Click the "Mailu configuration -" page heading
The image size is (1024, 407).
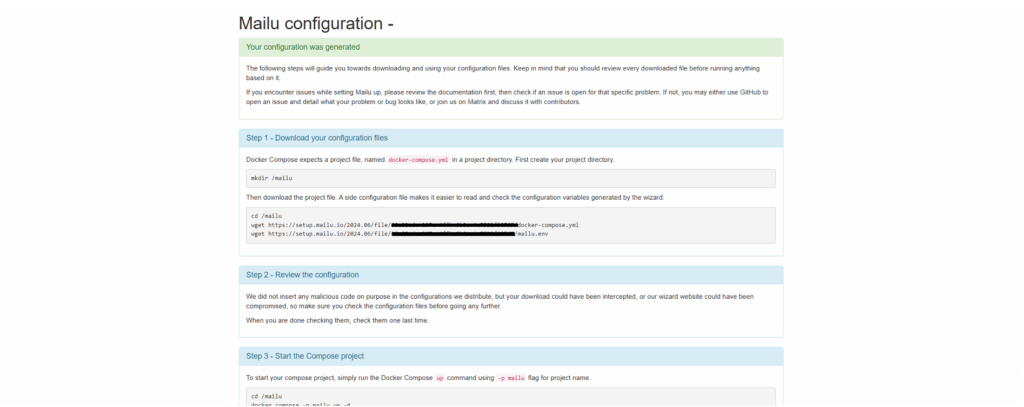pos(316,24)
